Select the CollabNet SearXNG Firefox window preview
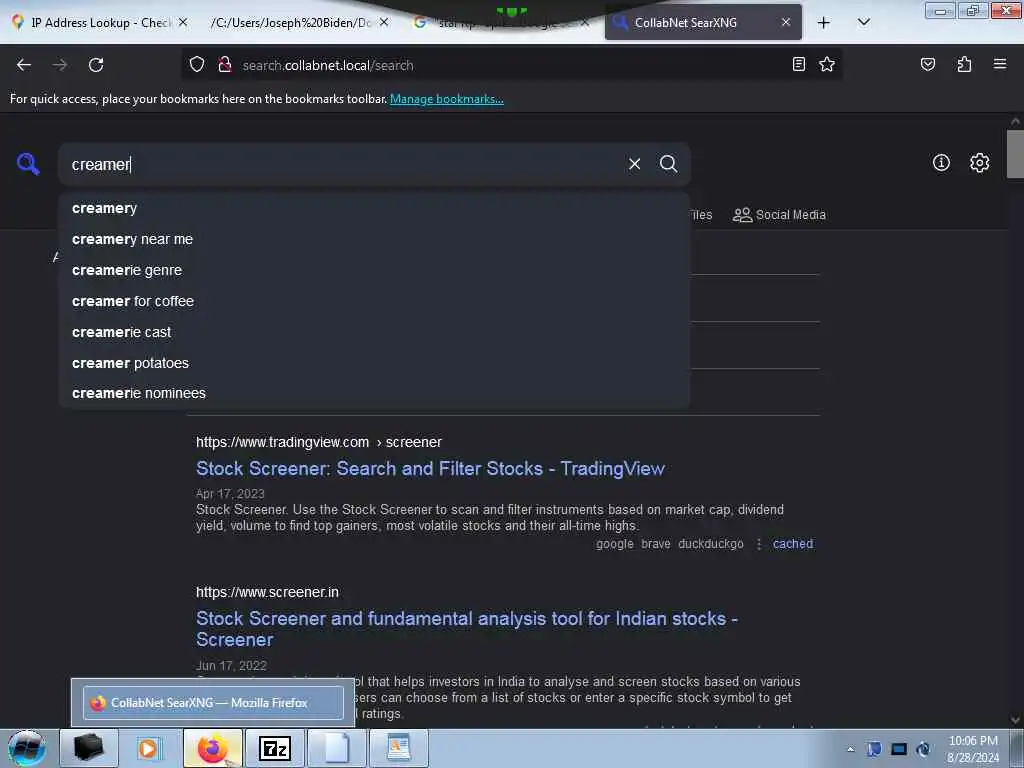Screen dimensions: 1024x768 (213, 703)
